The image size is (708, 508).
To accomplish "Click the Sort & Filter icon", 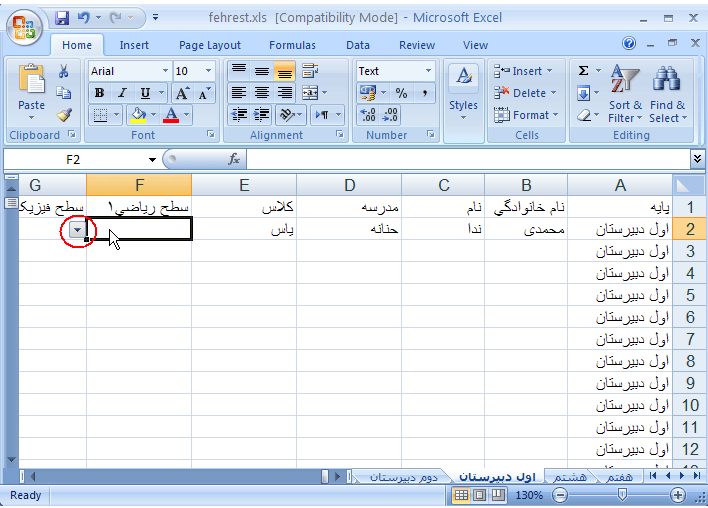I will [x=625, y=81].
